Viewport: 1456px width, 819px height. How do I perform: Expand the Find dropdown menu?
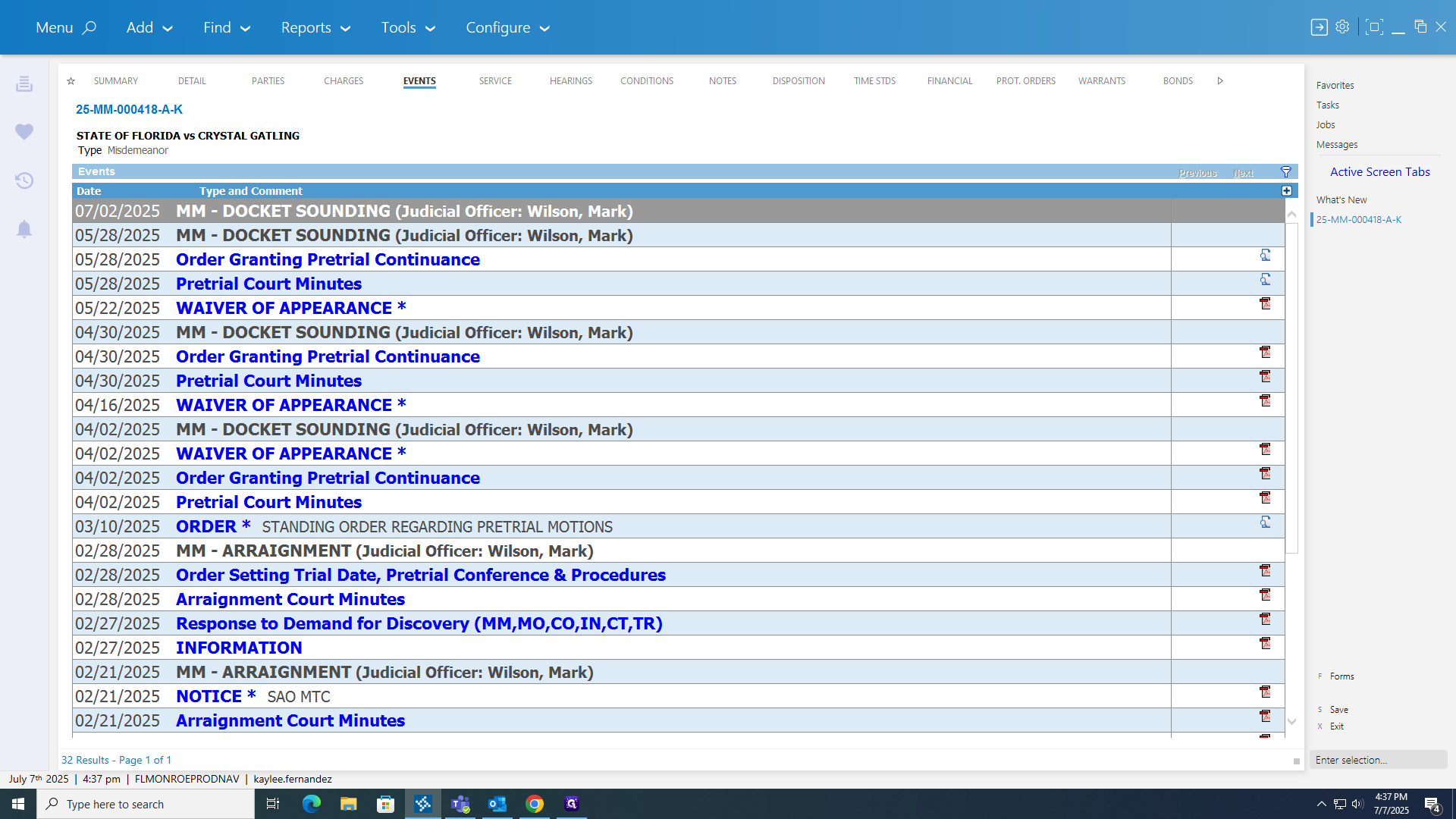tap(226, 27)
